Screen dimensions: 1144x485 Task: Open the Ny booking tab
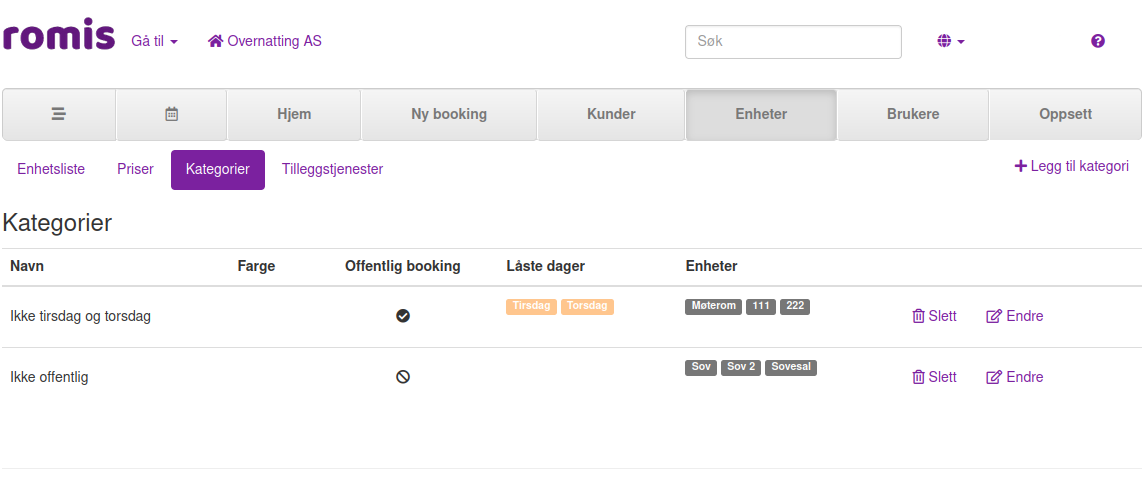(449, 115)
